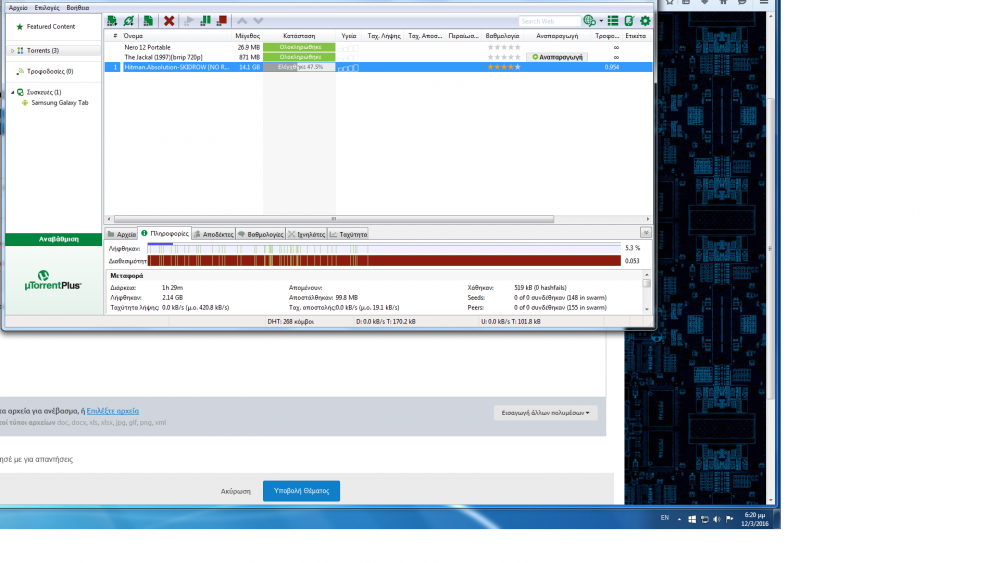
Task: Switch to the Βαθμολογίες tab
Action: tap(260, 234)
